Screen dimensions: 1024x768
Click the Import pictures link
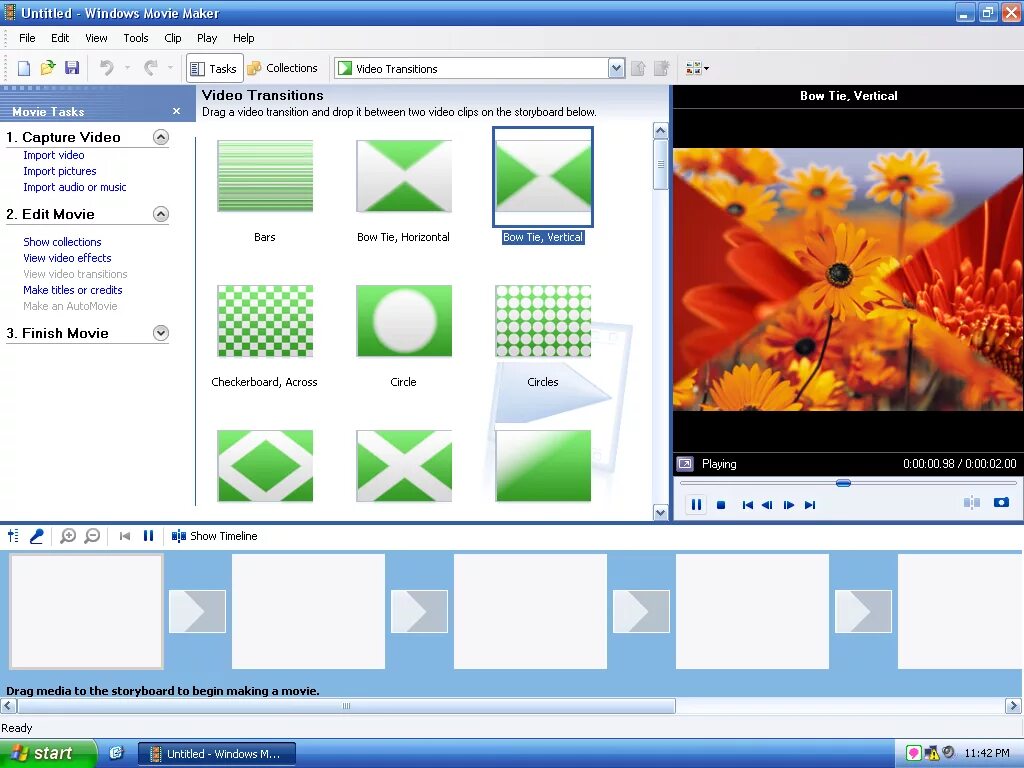coord(59,171)
